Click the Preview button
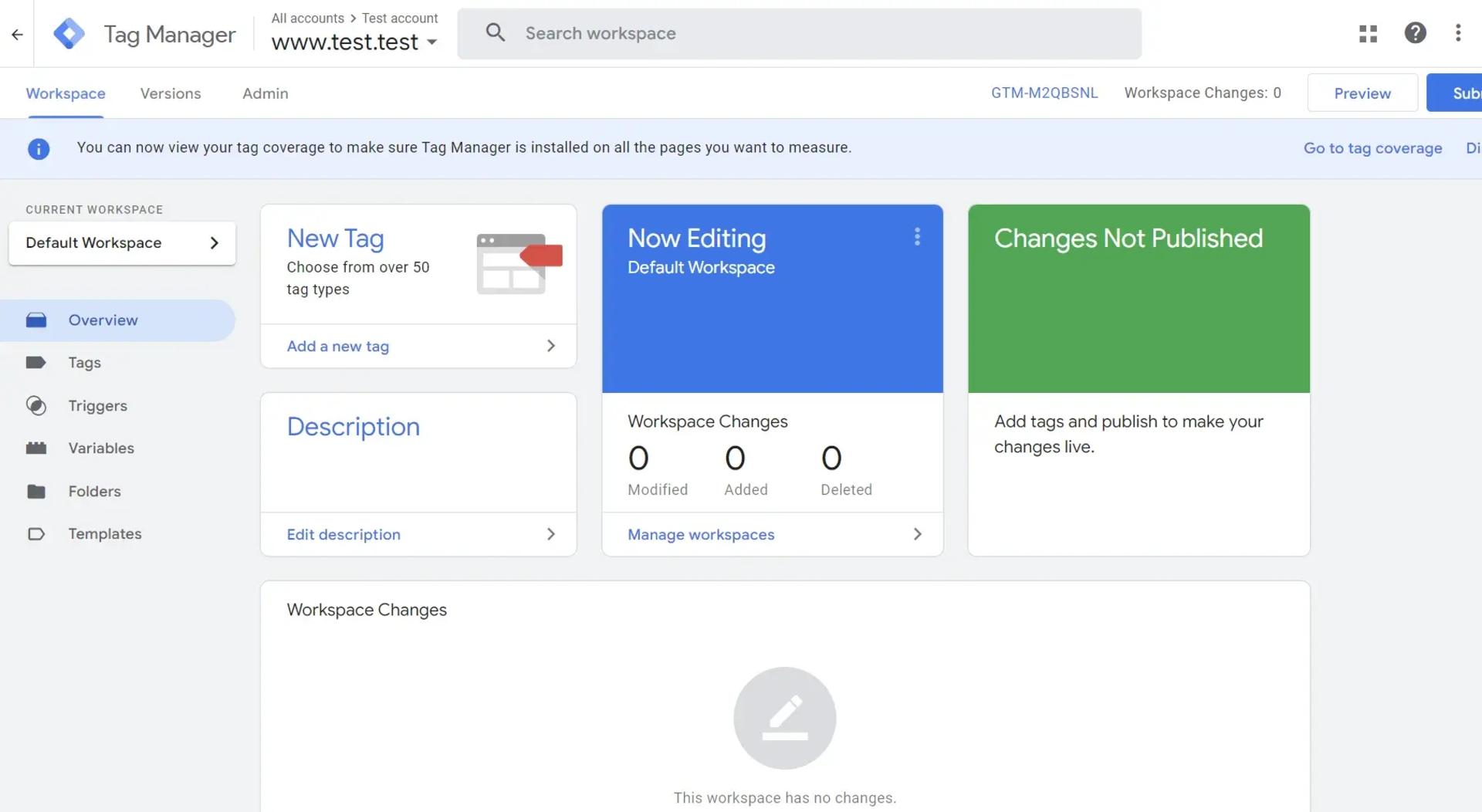Screen dimensions: 1482x812 tap(1362, 93)
